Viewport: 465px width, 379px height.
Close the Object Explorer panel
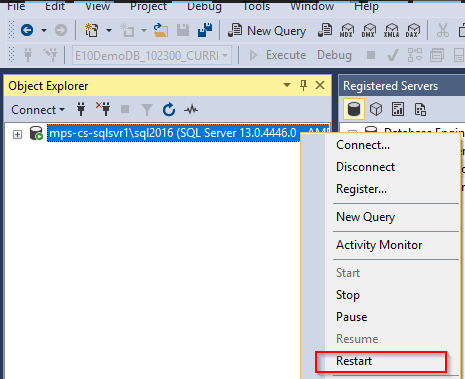[x=320, y=85]
